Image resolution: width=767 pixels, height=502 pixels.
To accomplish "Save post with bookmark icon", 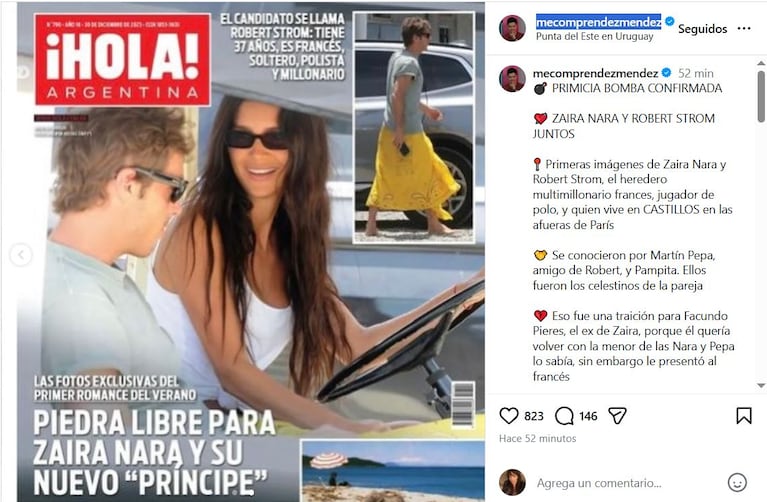I will 744,416.
